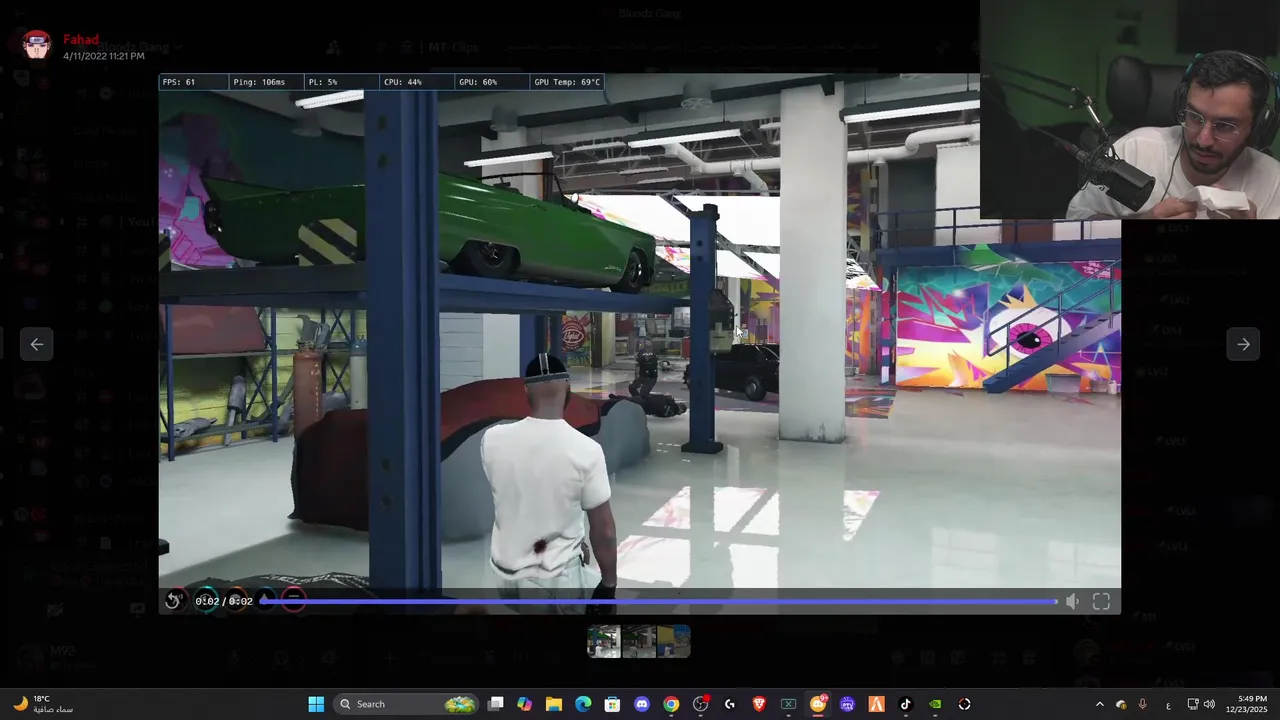Open the NVIDIA app from the taskbar
The height and width of the screenshot is (720, 1280).
935,704
